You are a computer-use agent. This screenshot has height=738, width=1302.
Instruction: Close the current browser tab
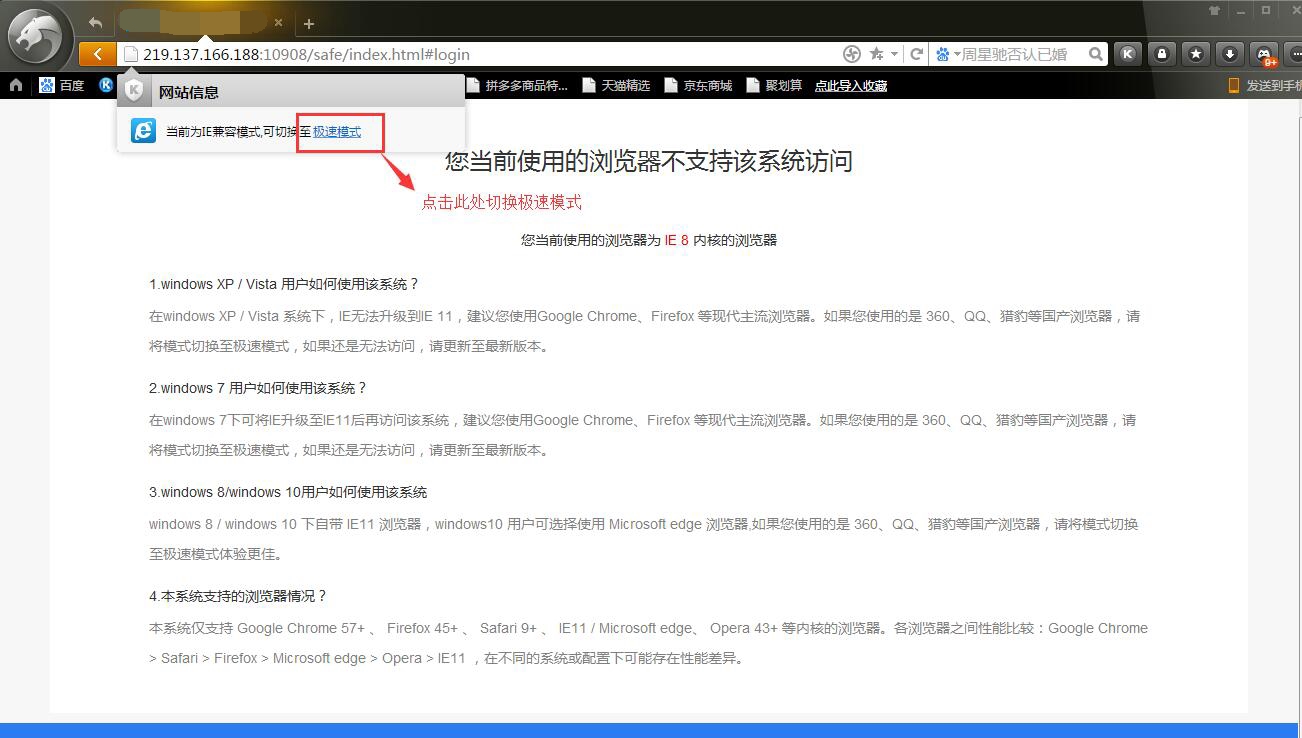click(x=278, y=22)
